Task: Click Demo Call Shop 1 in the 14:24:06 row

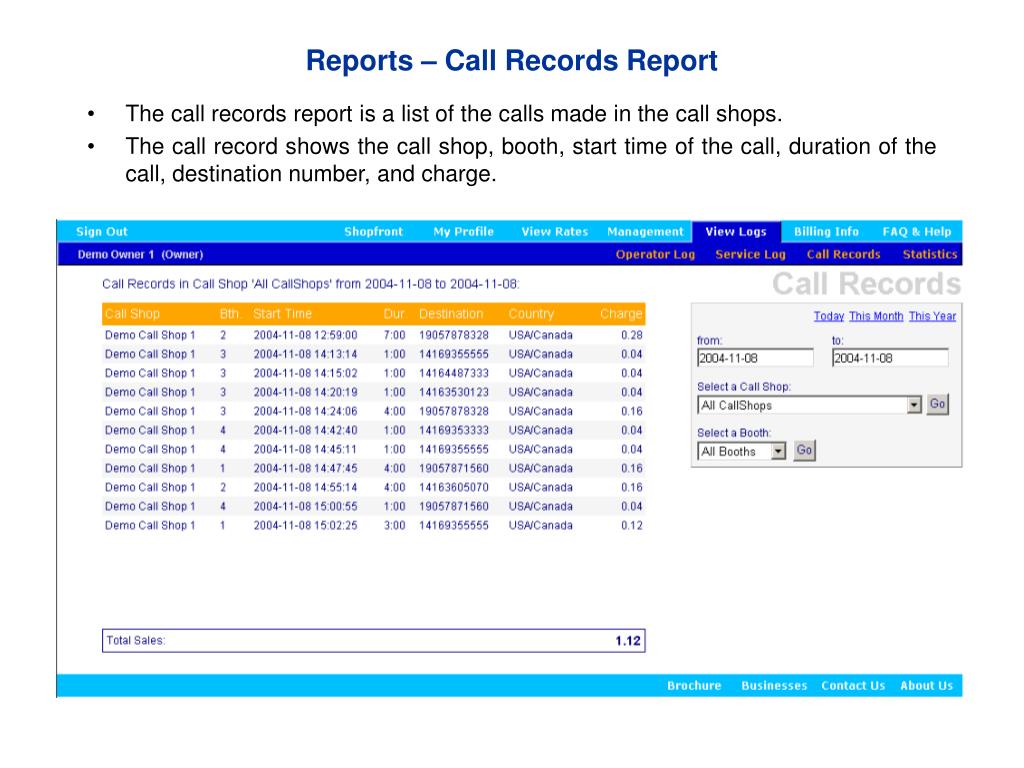Action: pos(150,411)
